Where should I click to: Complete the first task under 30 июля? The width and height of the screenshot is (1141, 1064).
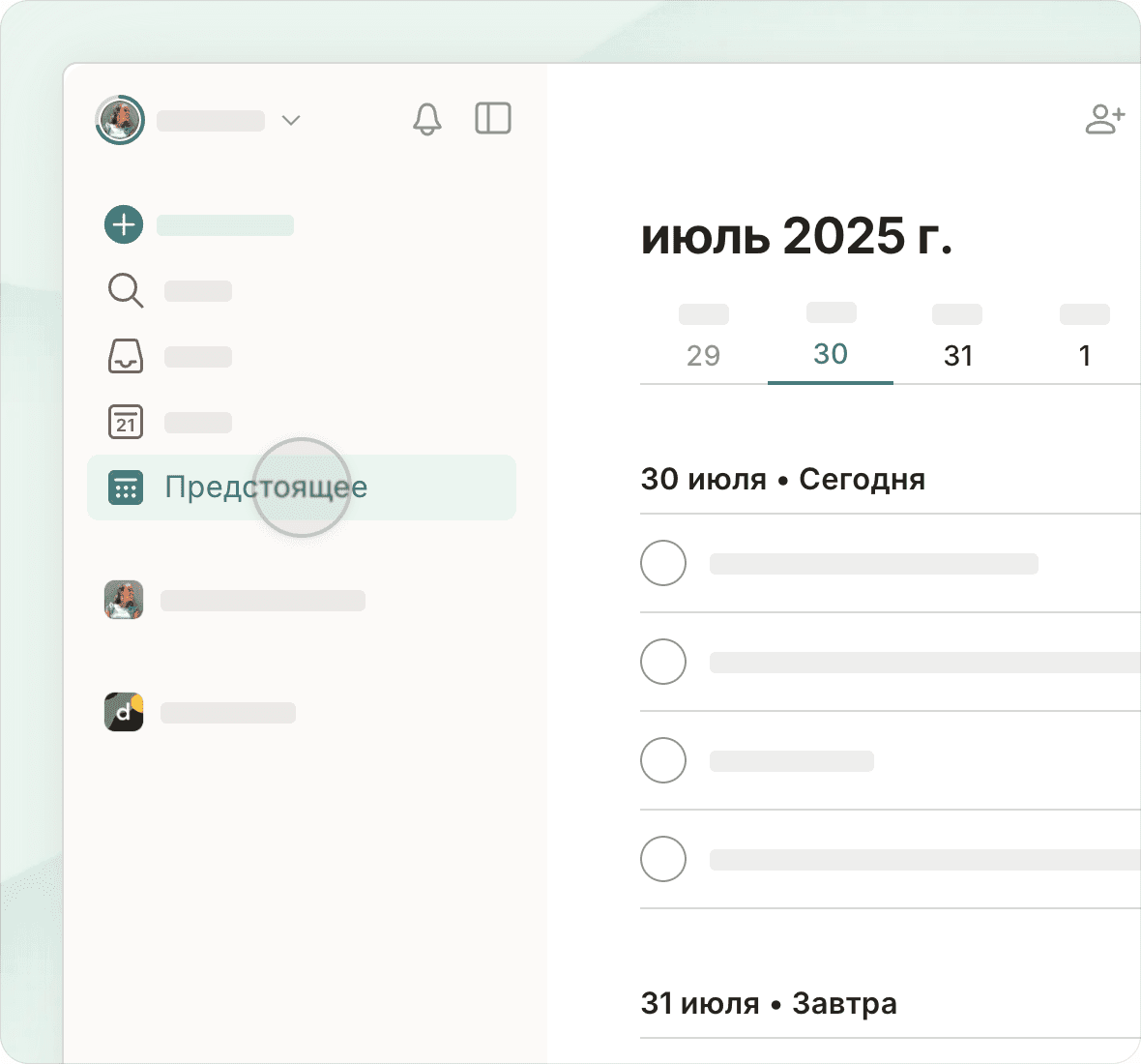click(x=663, y=563)
